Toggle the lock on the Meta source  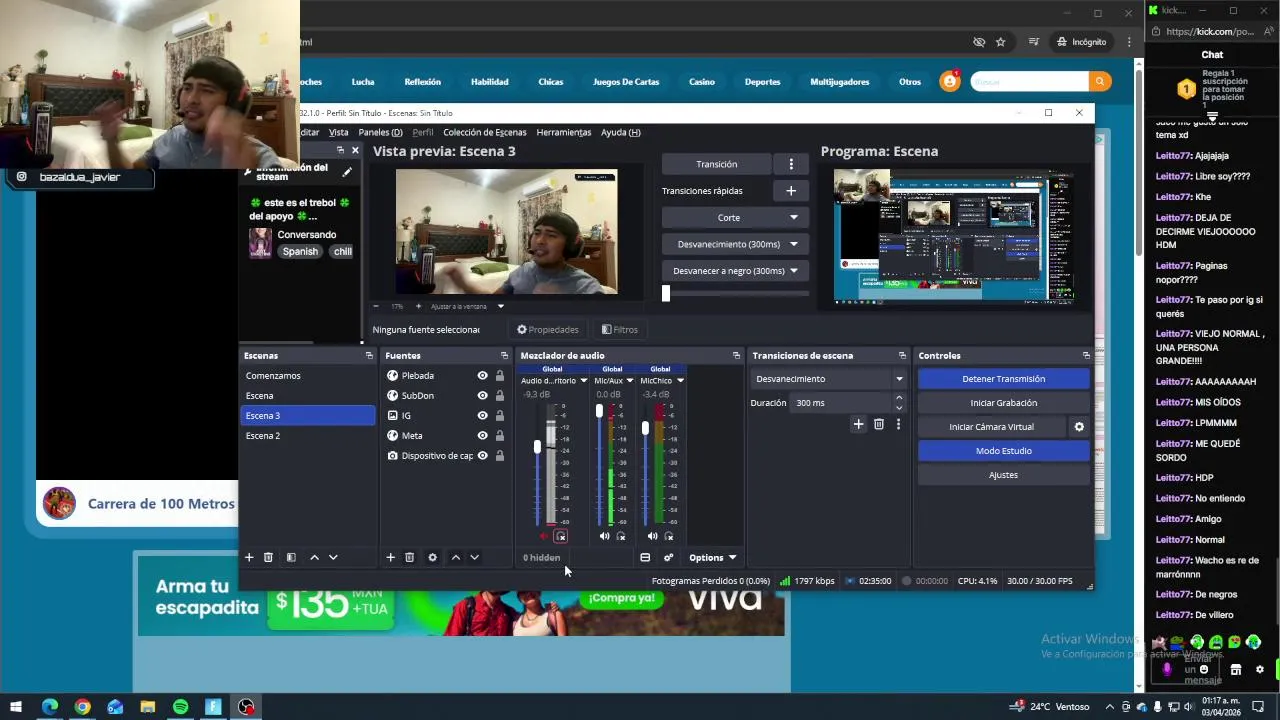pos(499,435)
